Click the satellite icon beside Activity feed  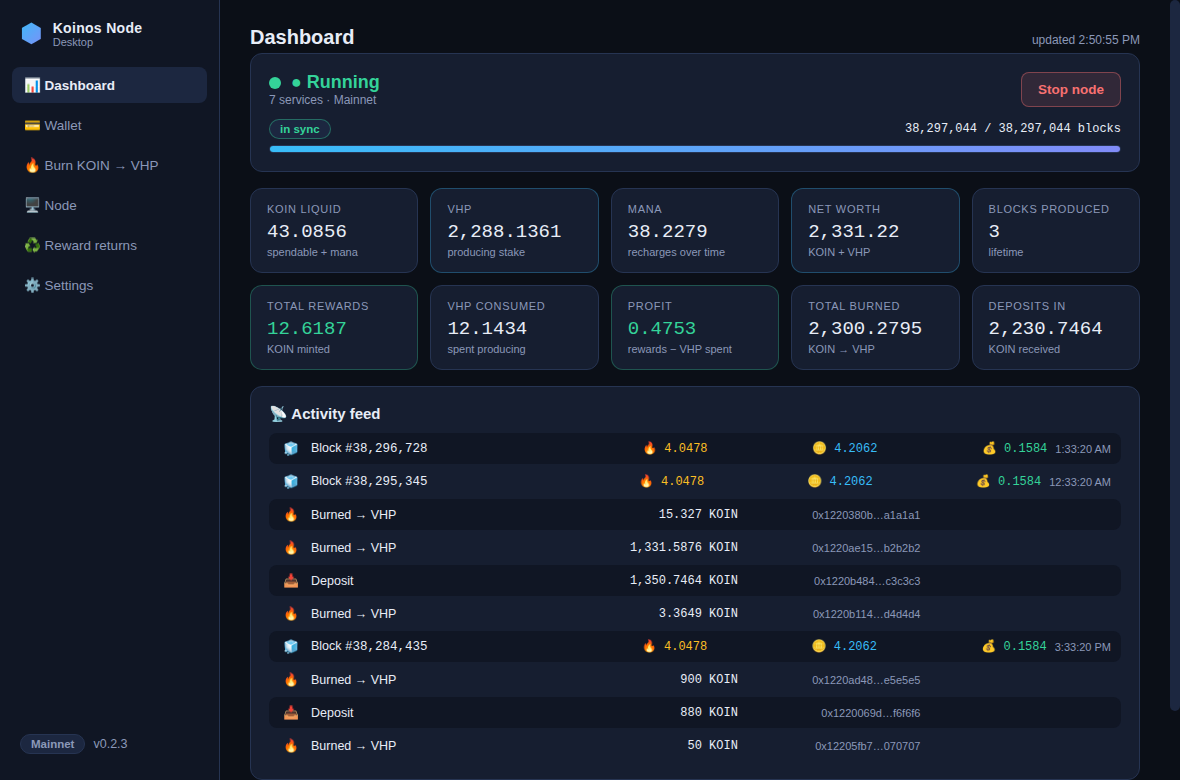point(278,413)
